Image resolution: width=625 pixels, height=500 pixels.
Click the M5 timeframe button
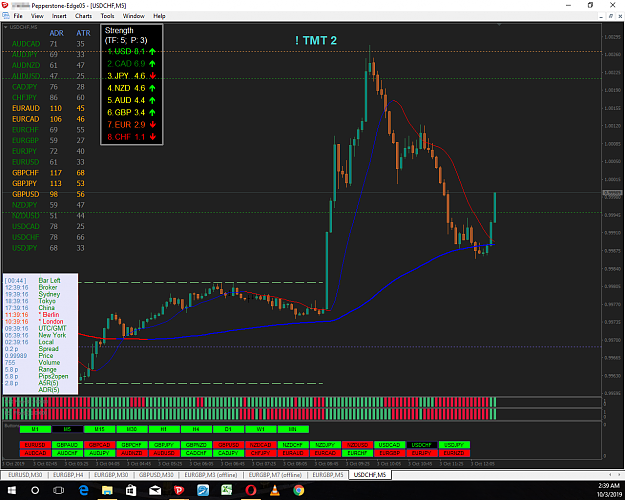pyautogui.click(x=67, y=429)
